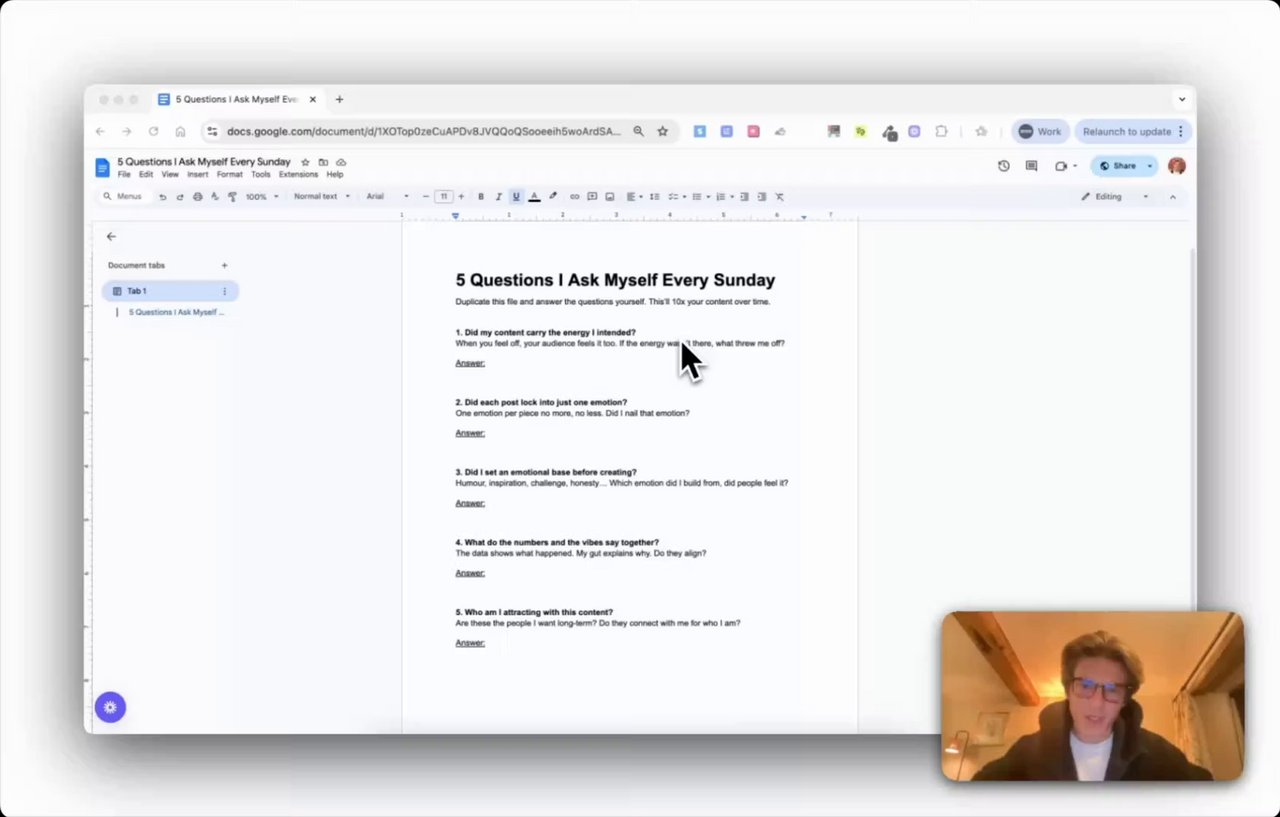Viewport: 1280px width, 817px height.
Task: Click the add comment toolbar icon
Action: point(592,197)
